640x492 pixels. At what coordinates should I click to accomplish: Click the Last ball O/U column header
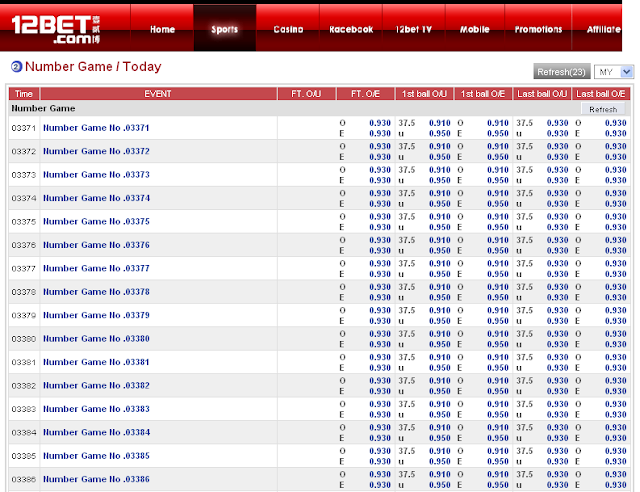pyautogui.click(x=542, y=94)
